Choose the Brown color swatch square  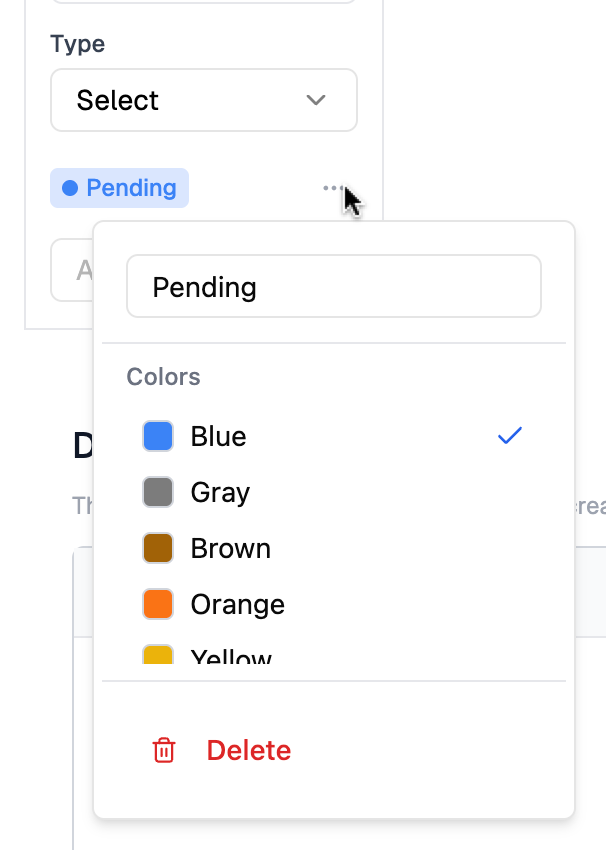pyautogui.click(x=158, y=548)
